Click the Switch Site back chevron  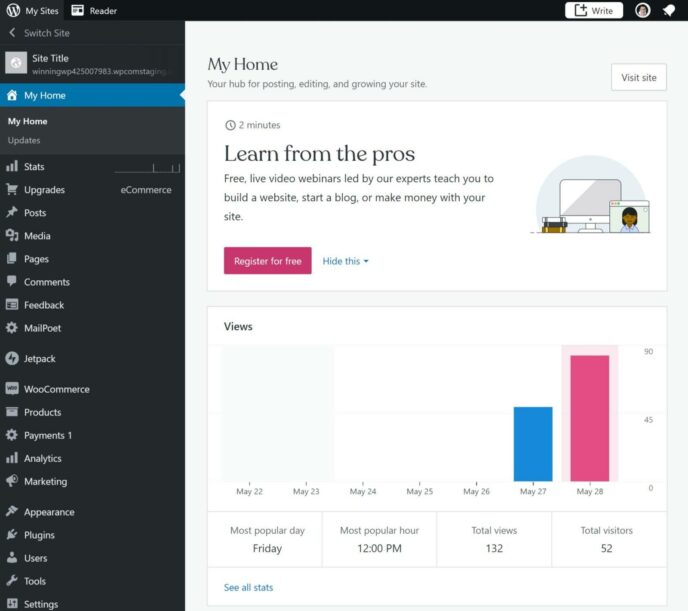(12, 32)
